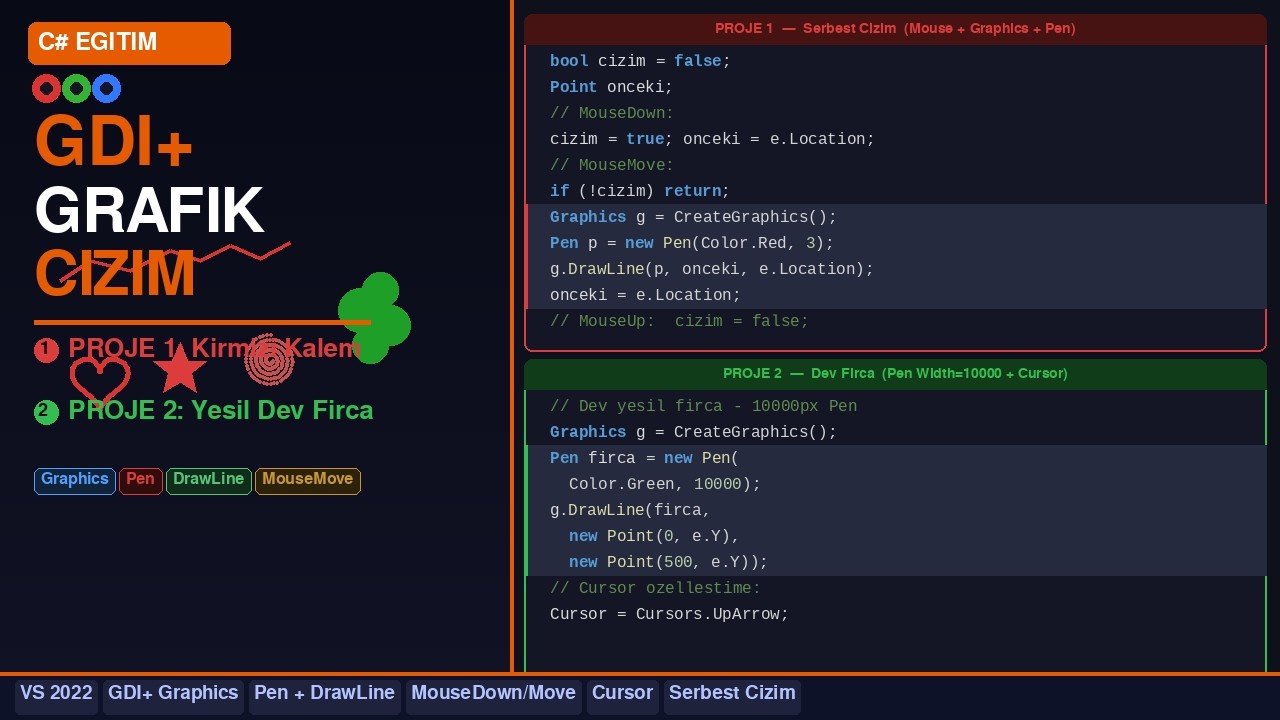Click the line 'bool cizim = false;'
1280x720 pixels.
click(640, 61)
